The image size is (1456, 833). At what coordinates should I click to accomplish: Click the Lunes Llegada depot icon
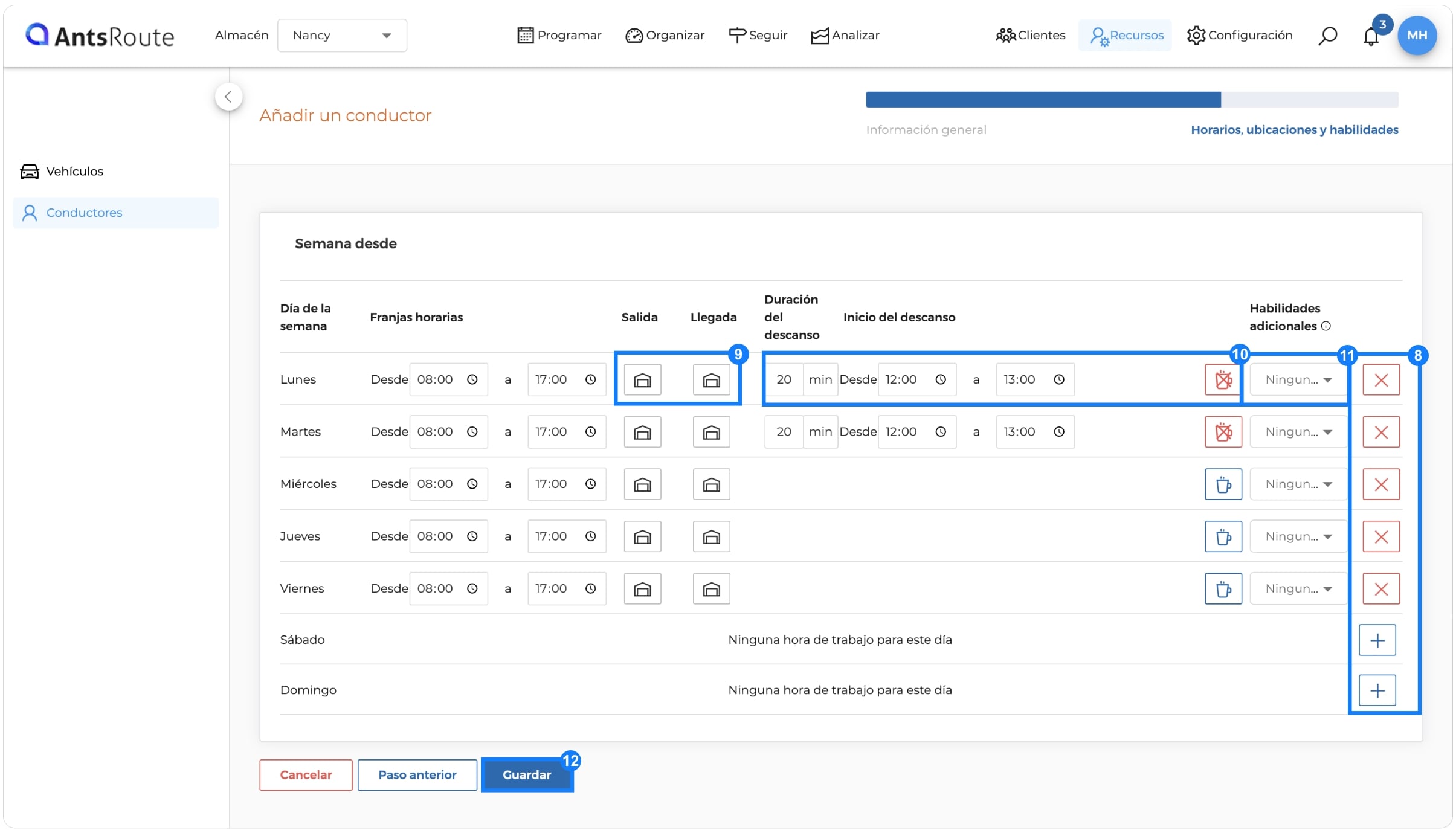(711, 380)
